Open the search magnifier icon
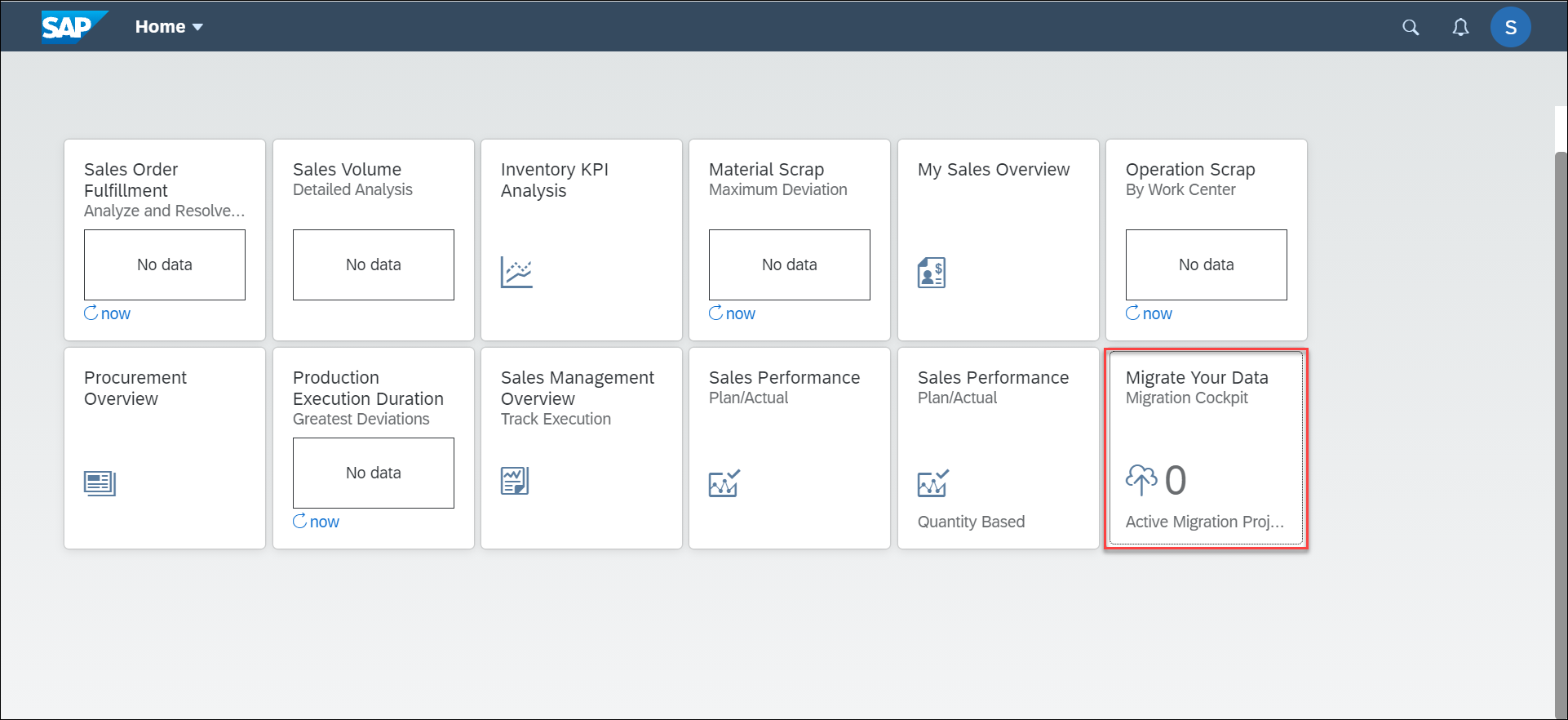Screen dimensions: 1568x720 (x=1411, y=27)
